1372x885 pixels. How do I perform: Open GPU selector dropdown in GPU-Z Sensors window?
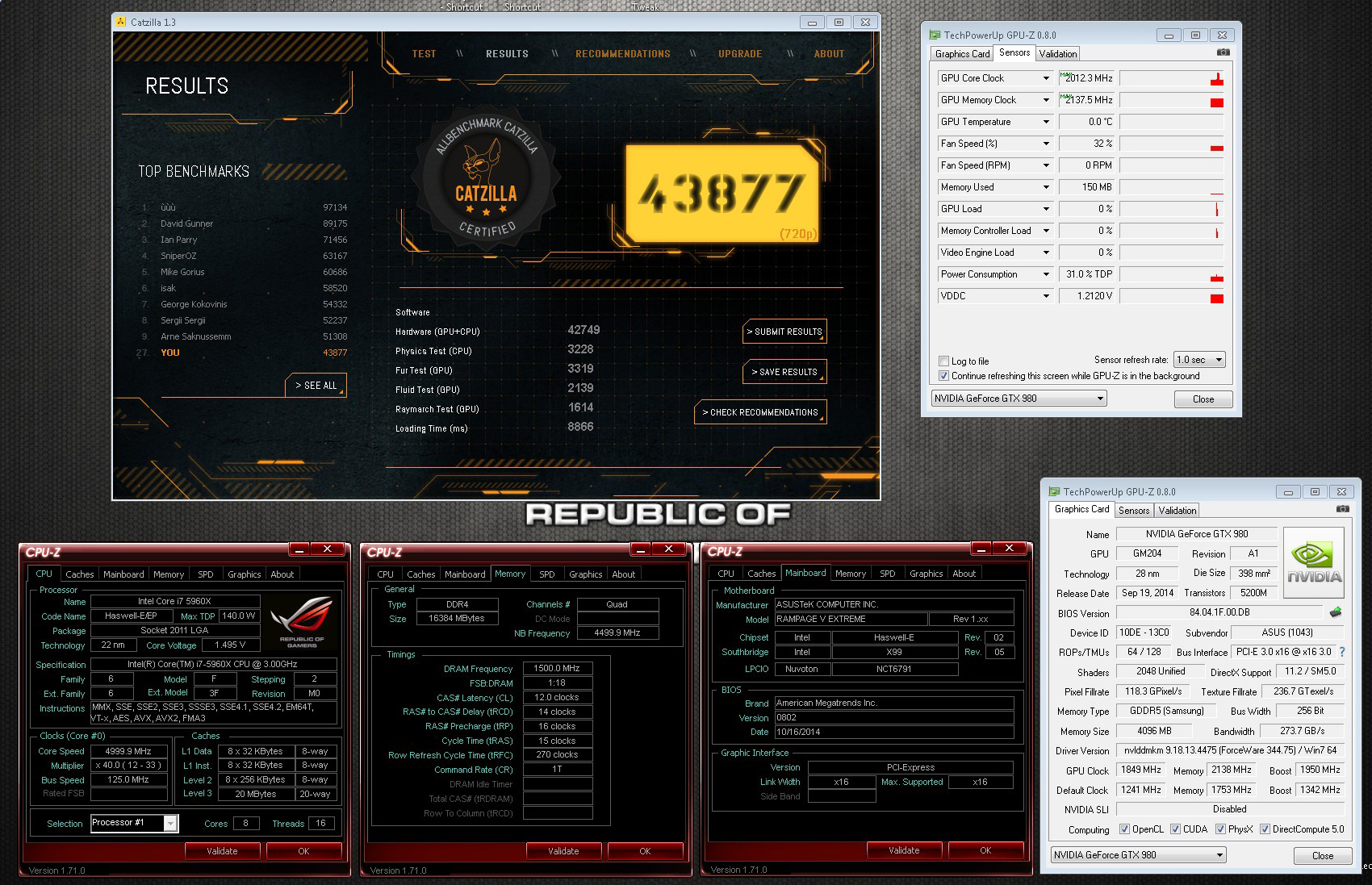point(1019,399)
